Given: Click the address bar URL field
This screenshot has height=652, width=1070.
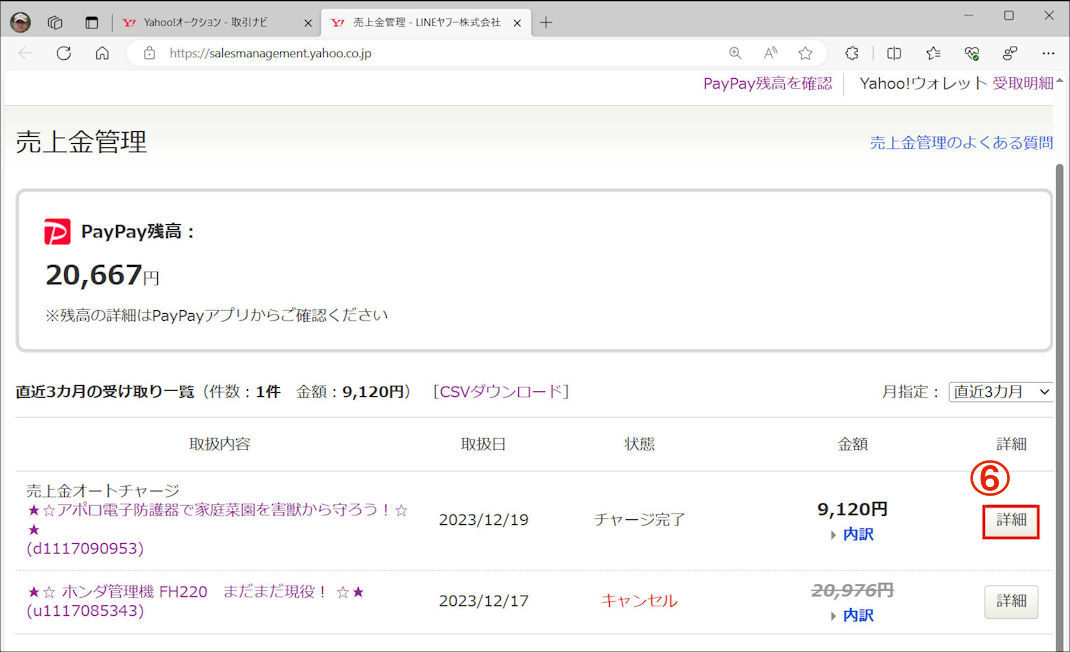Looking at the screenshot, I should (430, 53).
